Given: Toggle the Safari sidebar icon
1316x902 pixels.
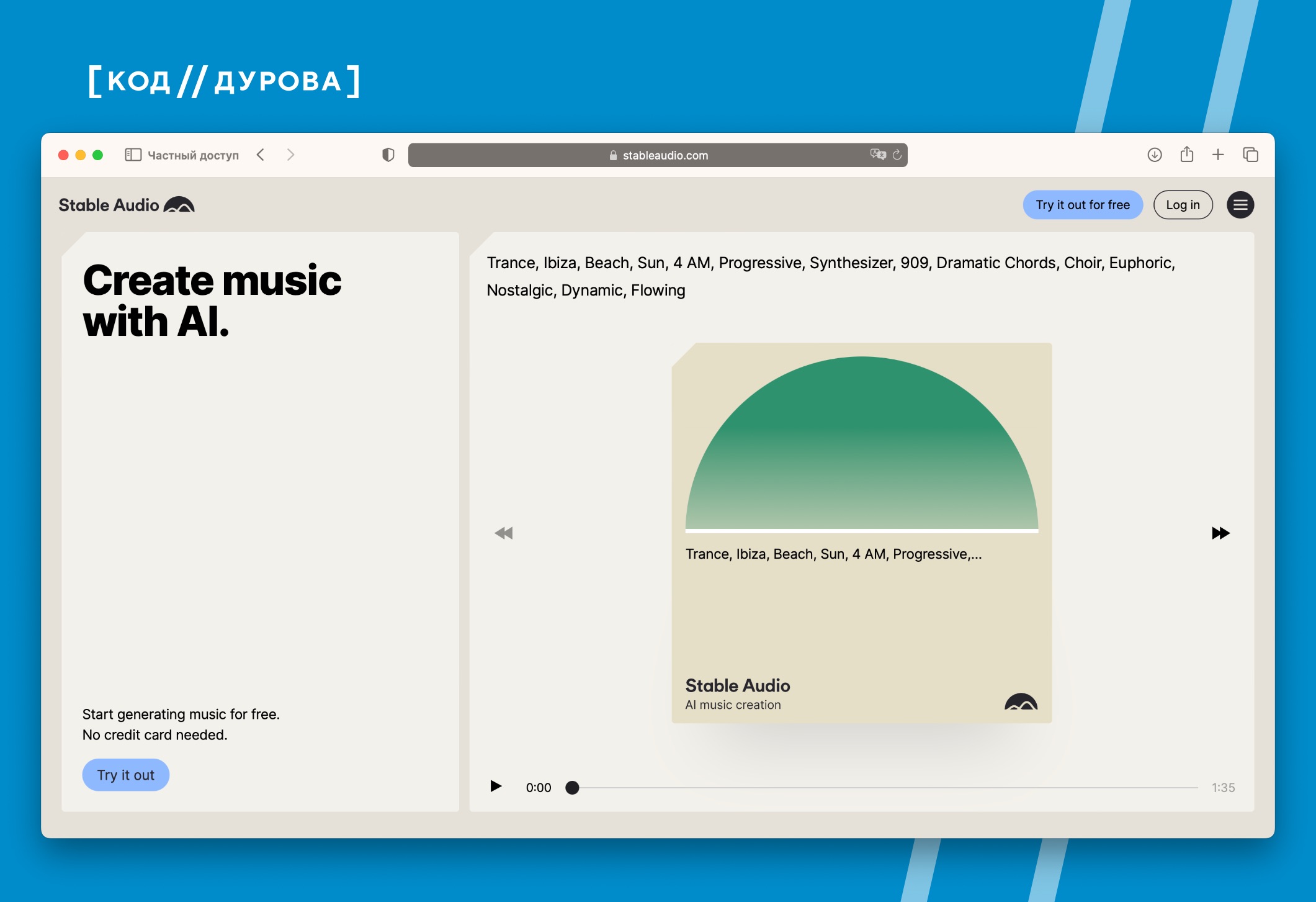Looking at the screenshot, I should [133, 155].
